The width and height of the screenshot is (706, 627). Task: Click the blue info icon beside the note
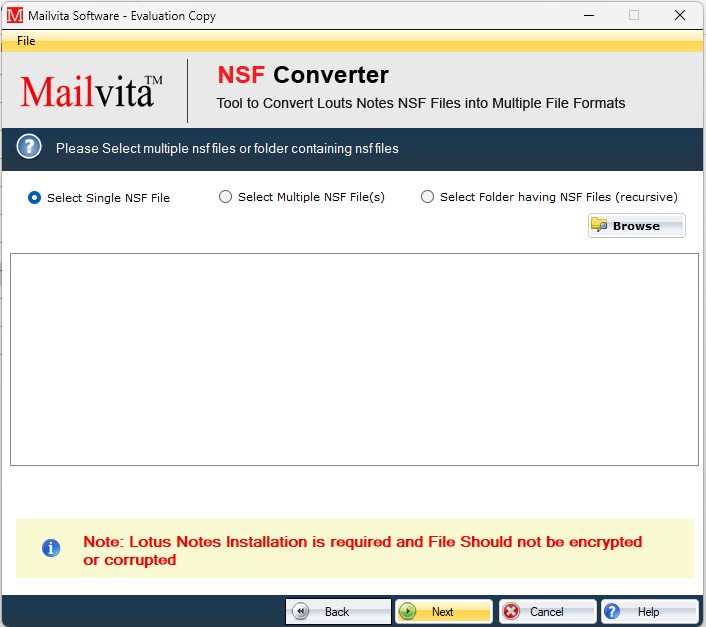[51, 548]
